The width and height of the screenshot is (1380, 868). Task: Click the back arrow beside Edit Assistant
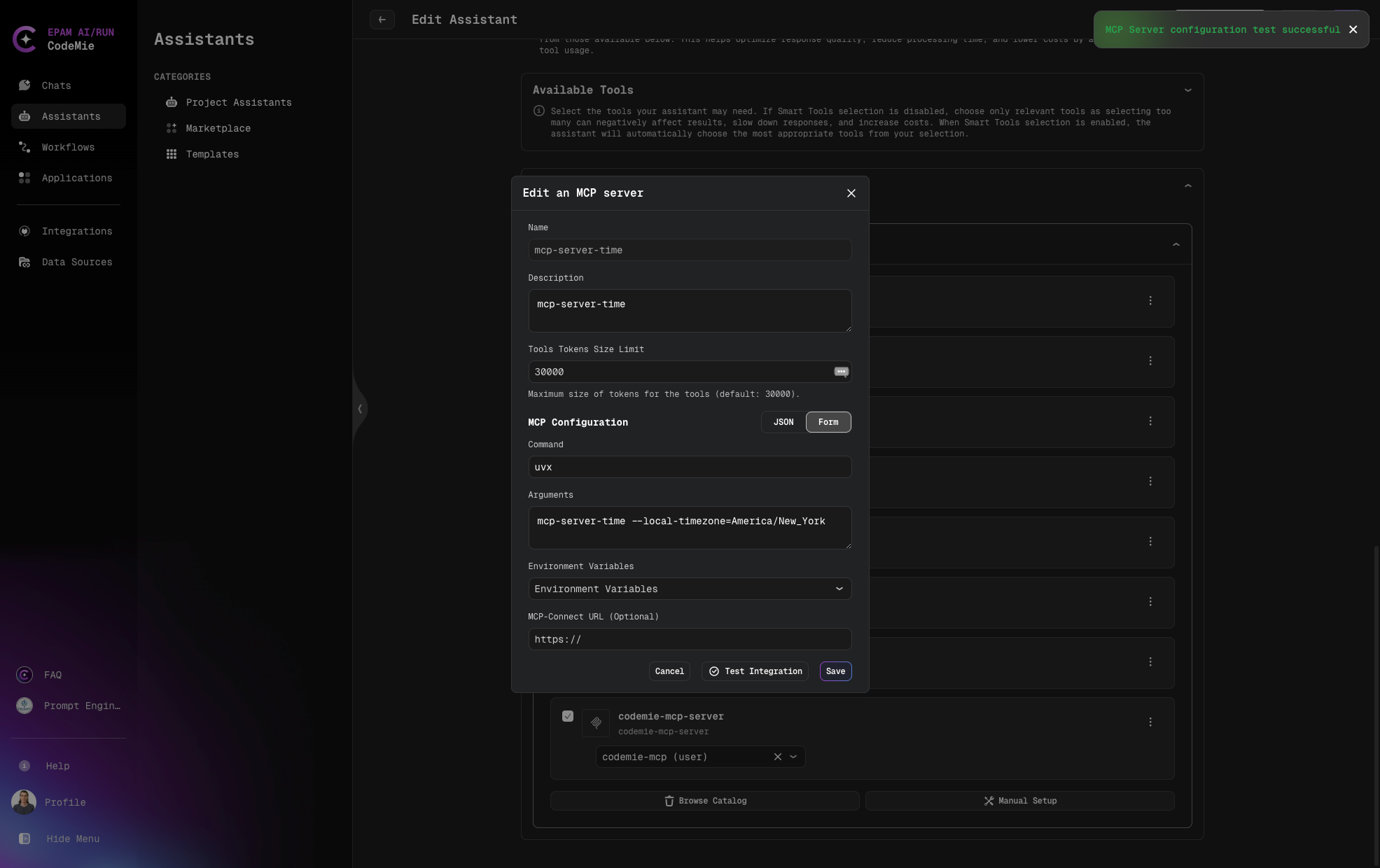(x=382, y=20)
